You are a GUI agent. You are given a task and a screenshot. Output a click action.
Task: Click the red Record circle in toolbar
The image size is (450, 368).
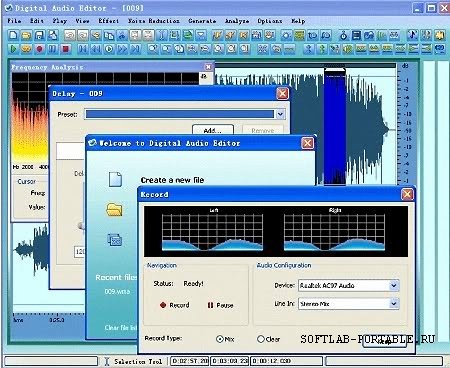click(39, 49)
